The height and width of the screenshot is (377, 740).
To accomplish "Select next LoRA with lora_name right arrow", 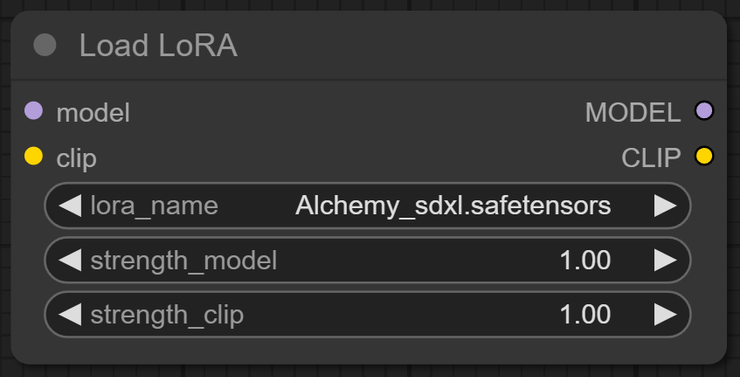I will (665, 206).
